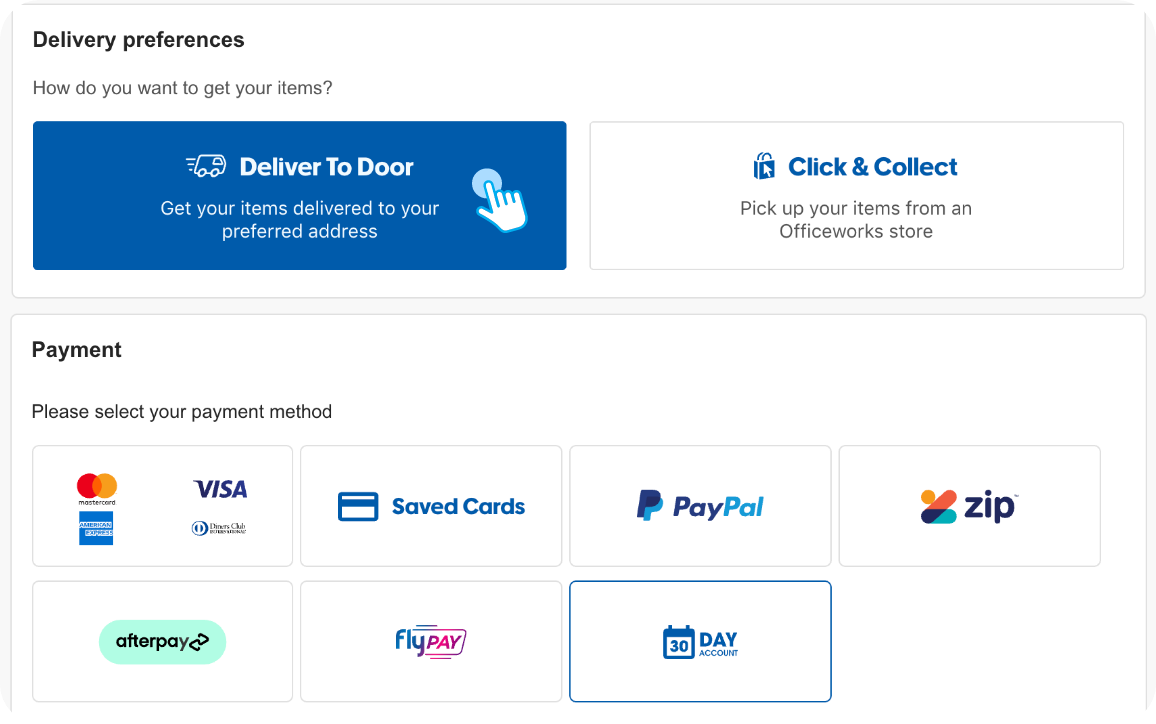Select the Diners Club logo
The height and width of the screenshot is (724, 1156).
(219, 528)
